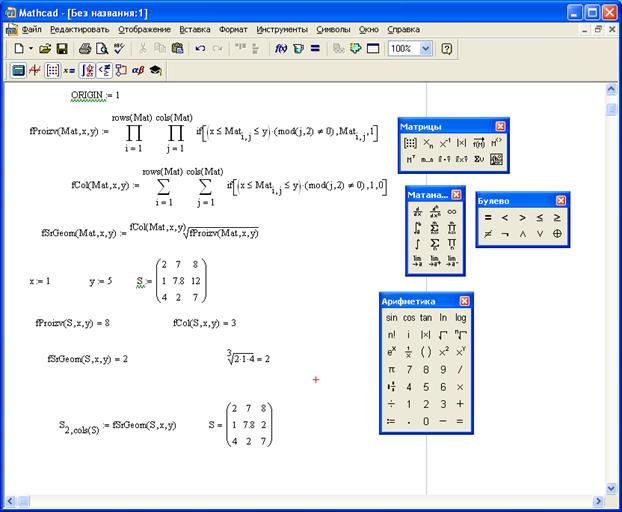Open the Формат menu
This screenshot has width=622, height=512.
coord(233,29)
